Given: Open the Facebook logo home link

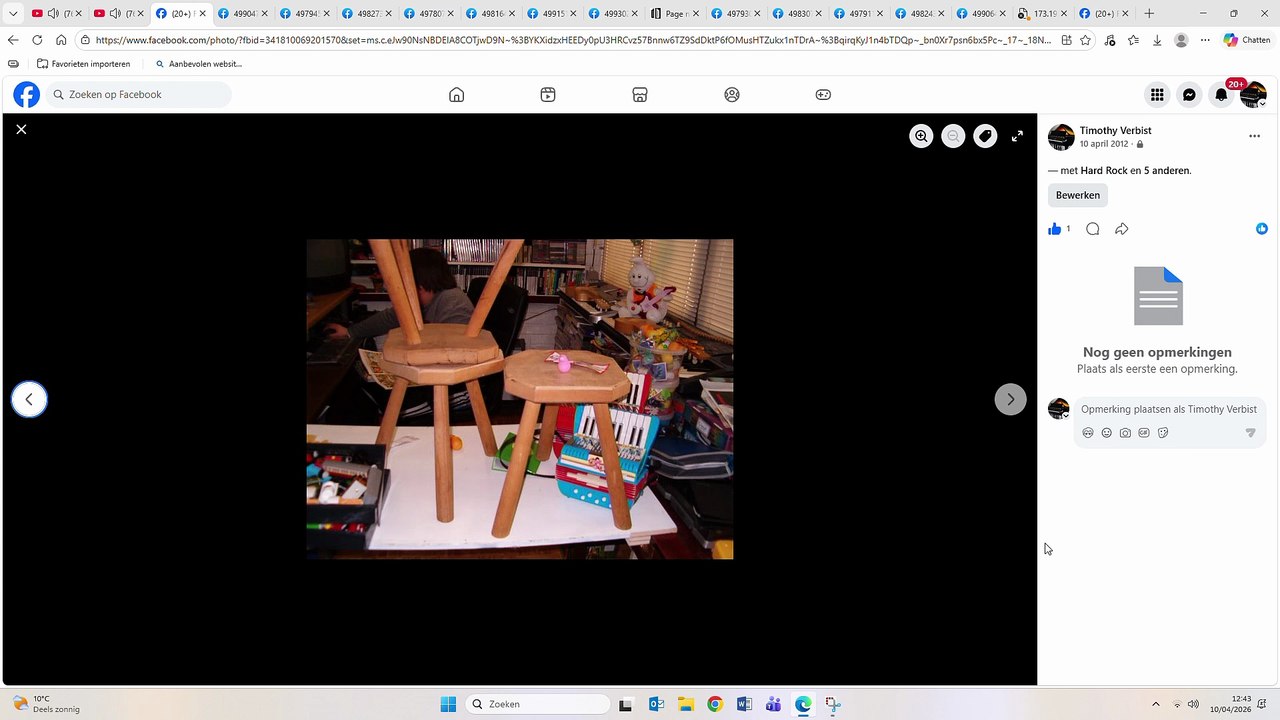Looking at the screenshot, I should click(x=26, y=94).
